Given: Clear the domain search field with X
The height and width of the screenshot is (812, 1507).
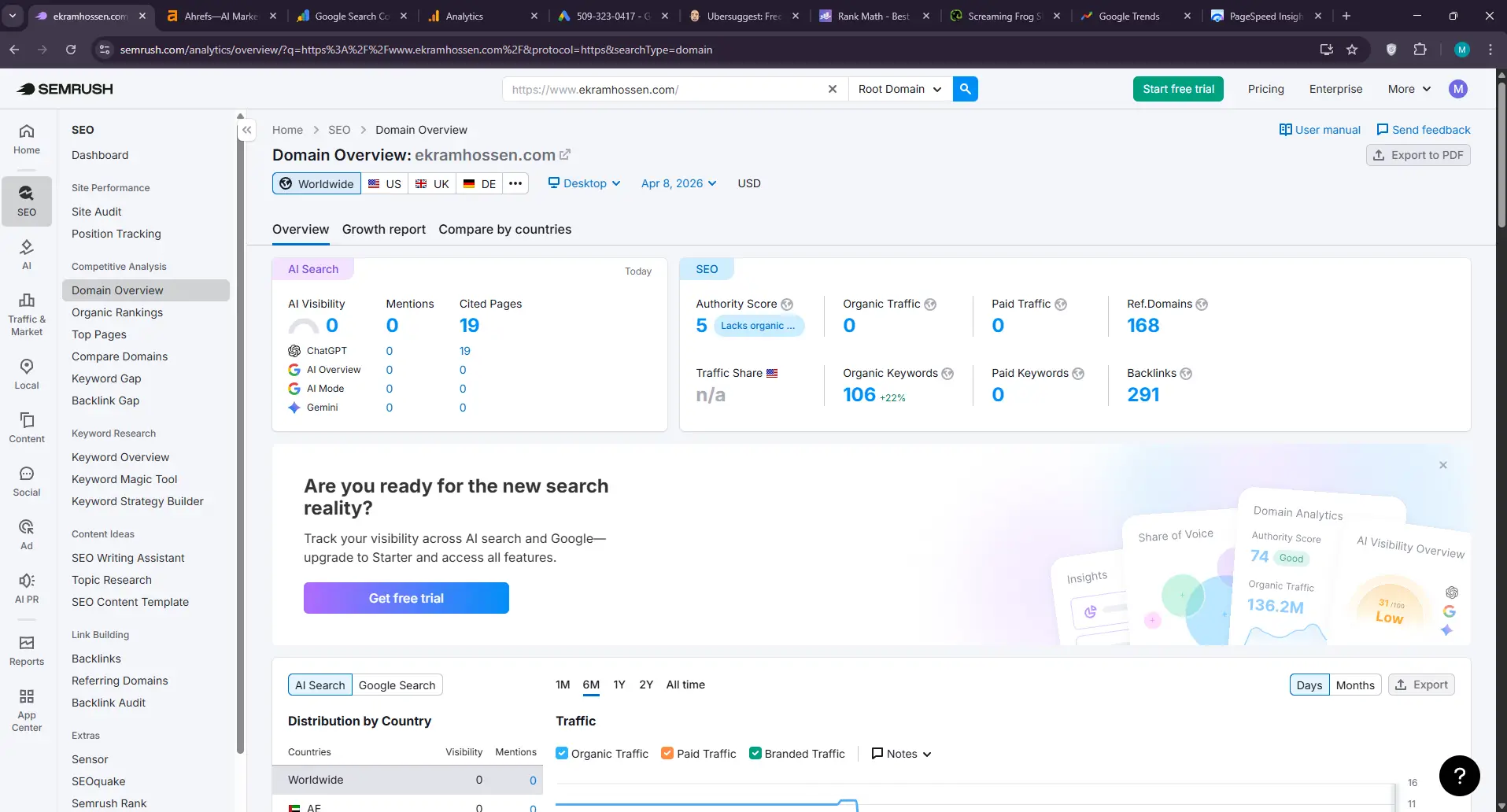Looking at the screenshot, I should [833, 89].
